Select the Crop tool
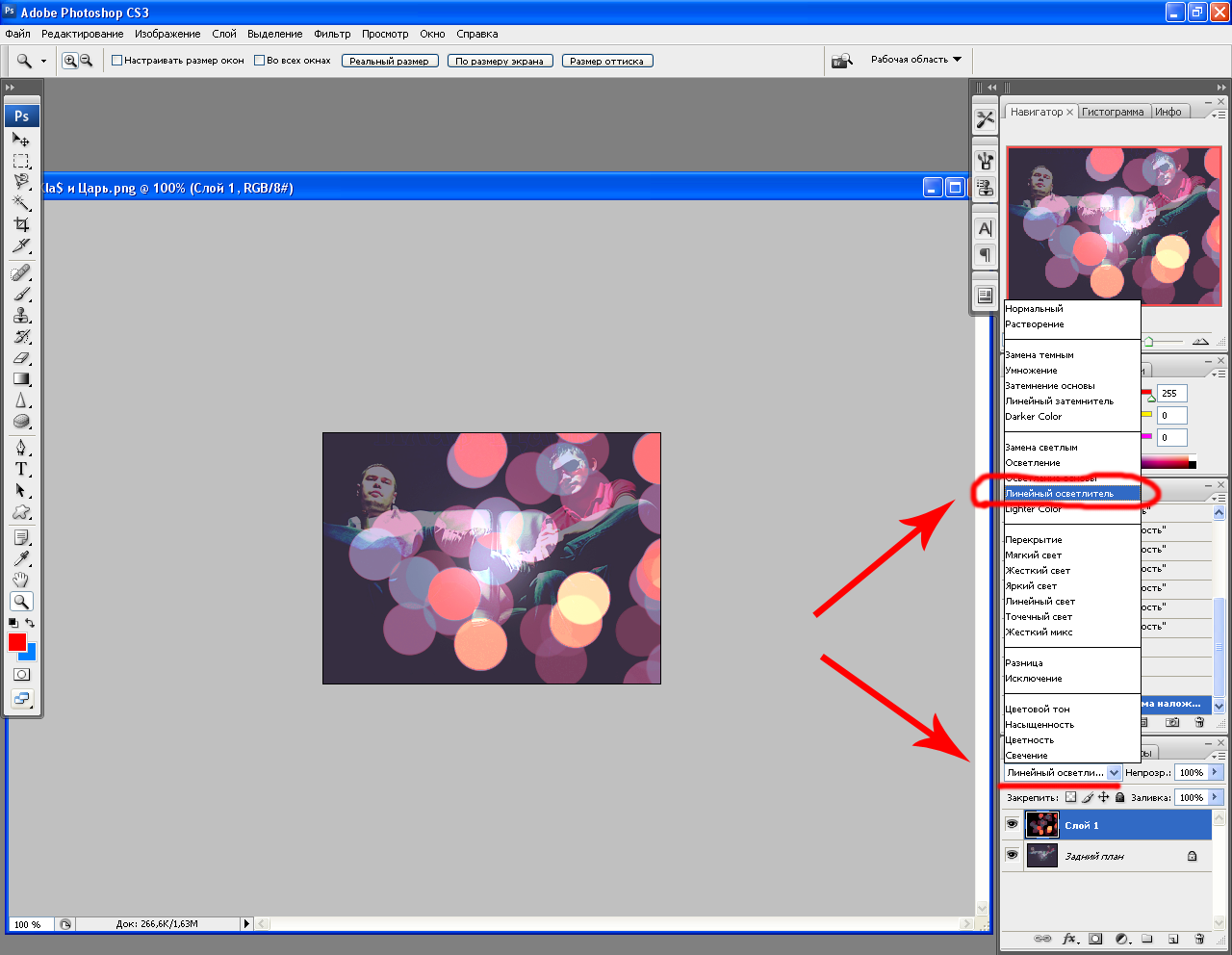Screen dimensions: 1232x955 (x=21, y=224)
